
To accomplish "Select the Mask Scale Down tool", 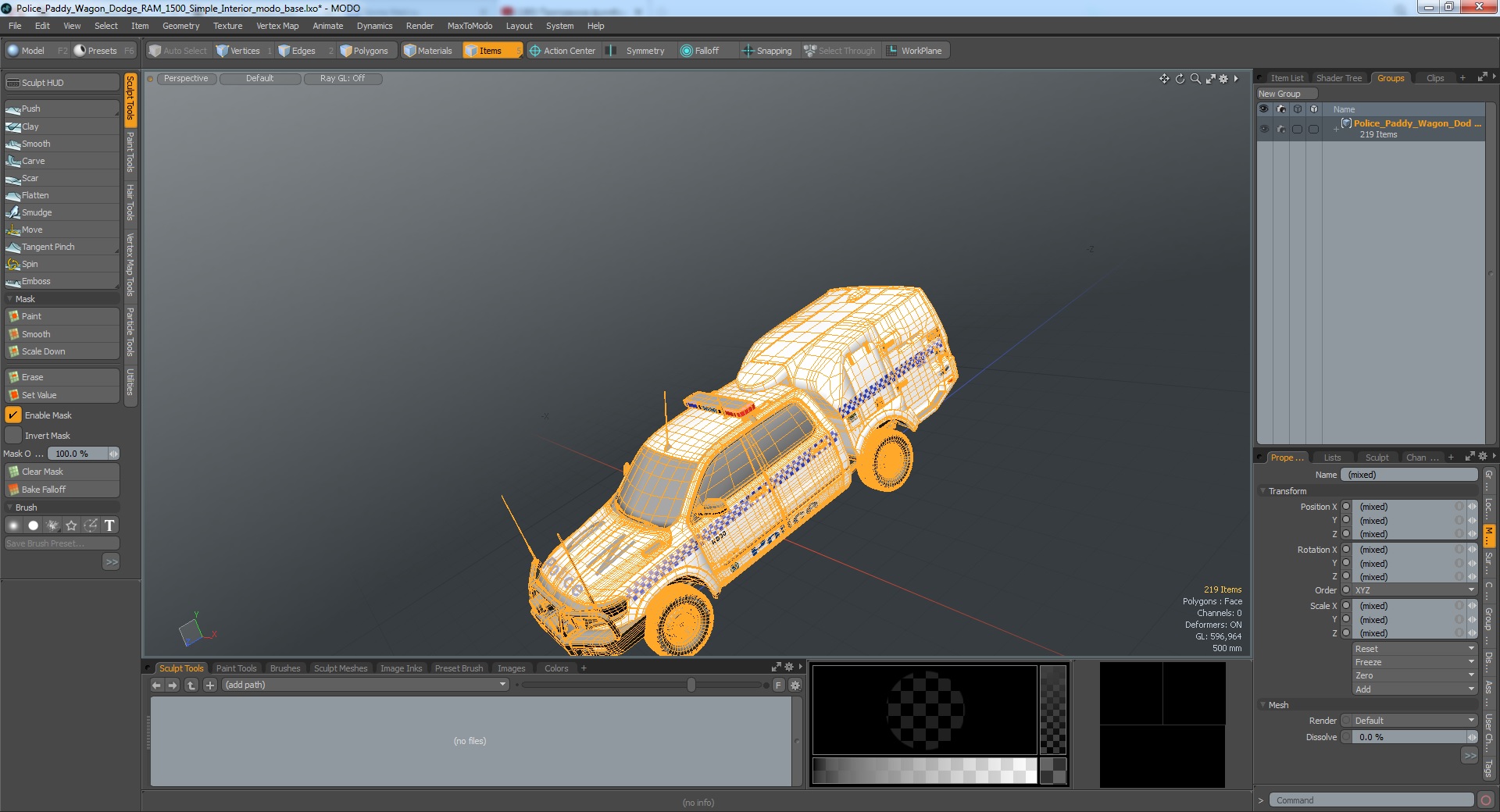I will pos(62,351).
